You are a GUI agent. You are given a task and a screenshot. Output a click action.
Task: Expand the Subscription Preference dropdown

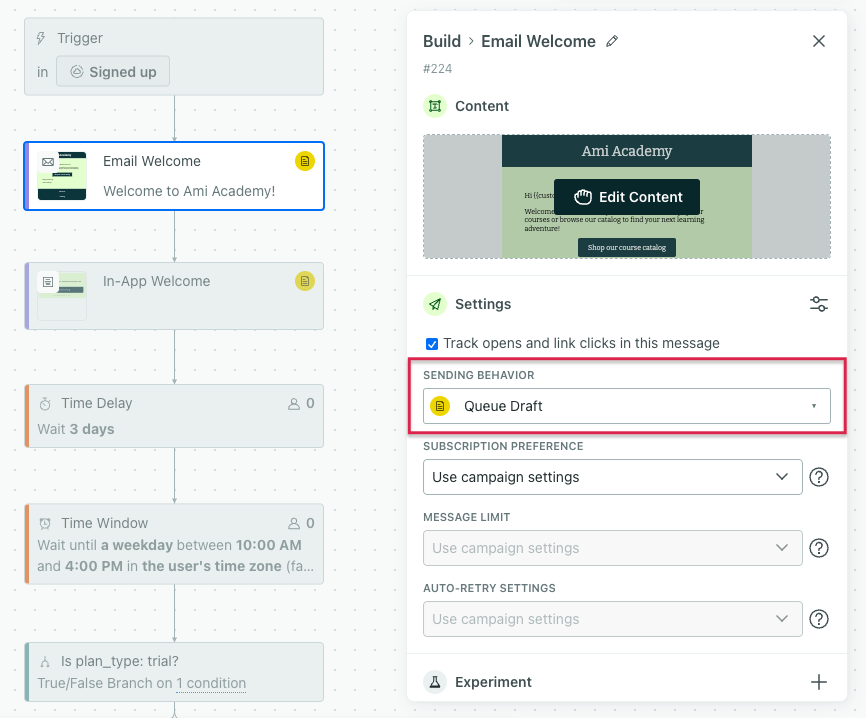click(612, 477)
